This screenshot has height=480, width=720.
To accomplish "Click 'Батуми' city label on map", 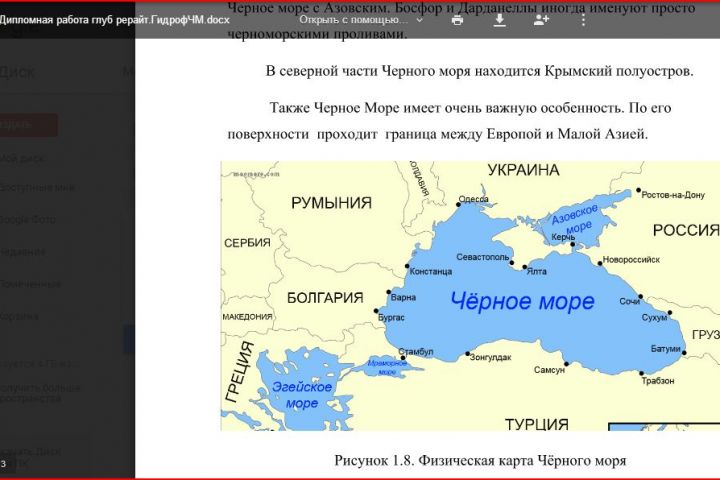I will tap(665, 349).
